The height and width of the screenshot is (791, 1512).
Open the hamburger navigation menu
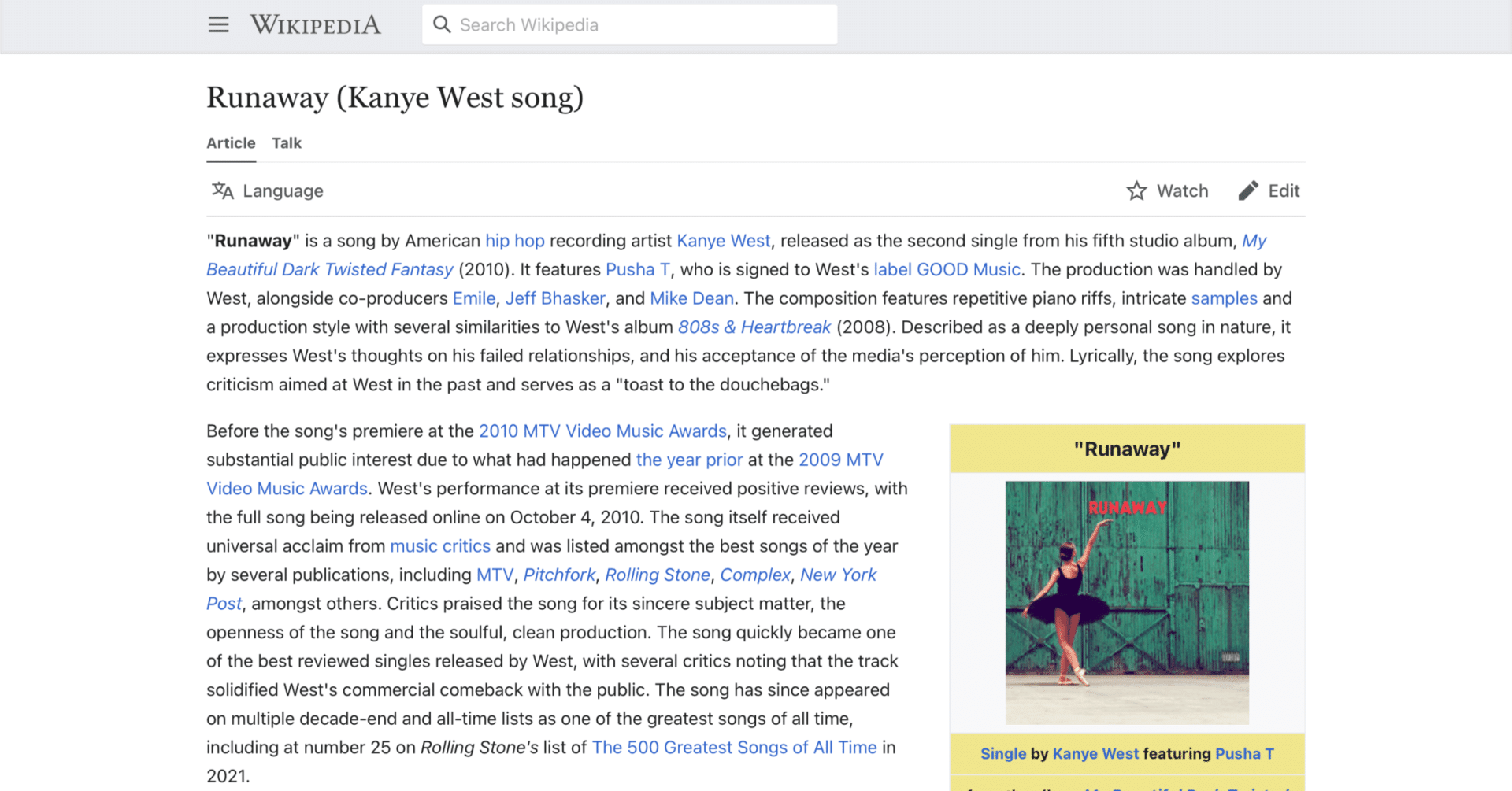click(x=218, y=24)
